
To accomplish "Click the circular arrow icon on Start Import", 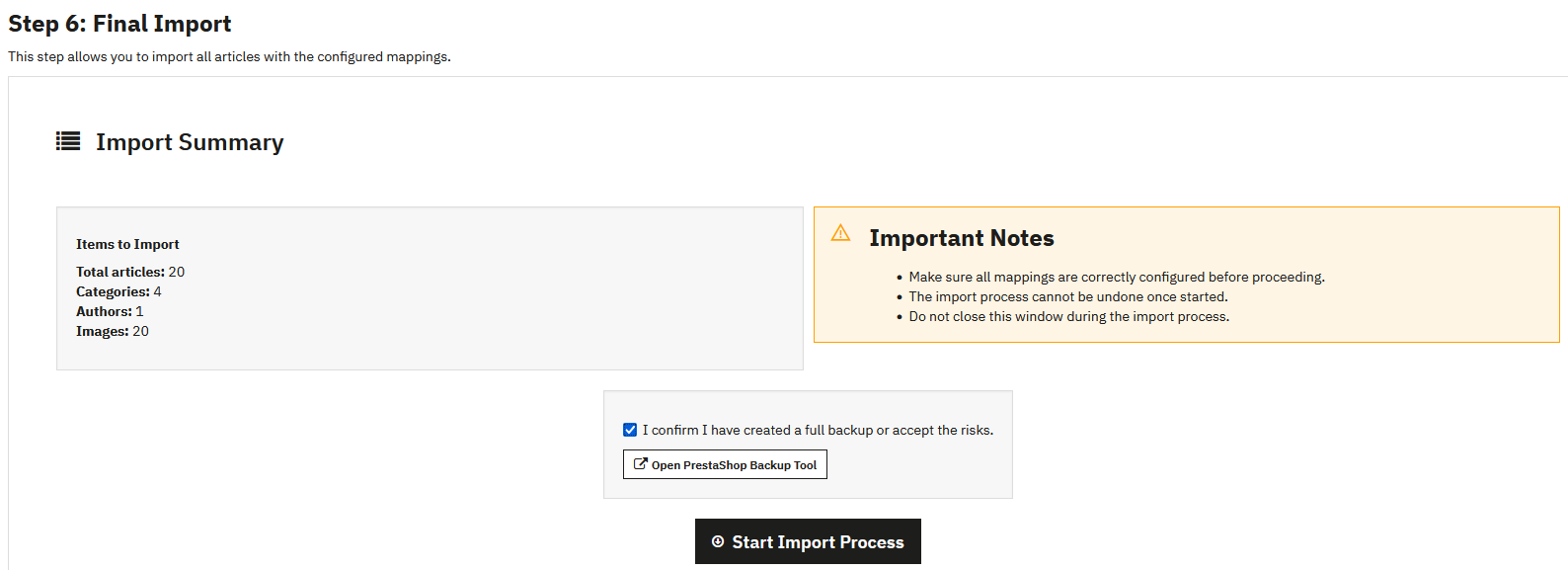I will coord(718,541).
